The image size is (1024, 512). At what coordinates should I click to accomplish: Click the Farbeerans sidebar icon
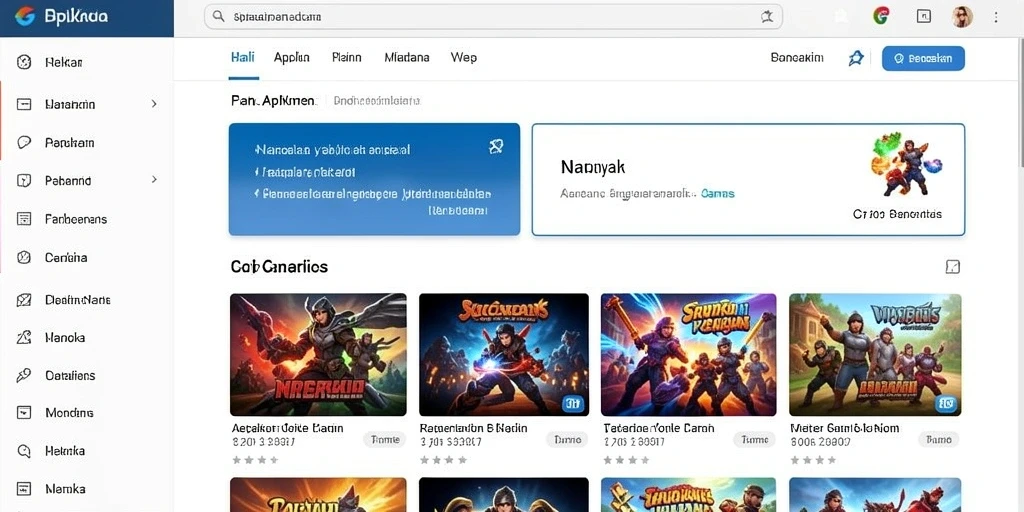point(24,219)
